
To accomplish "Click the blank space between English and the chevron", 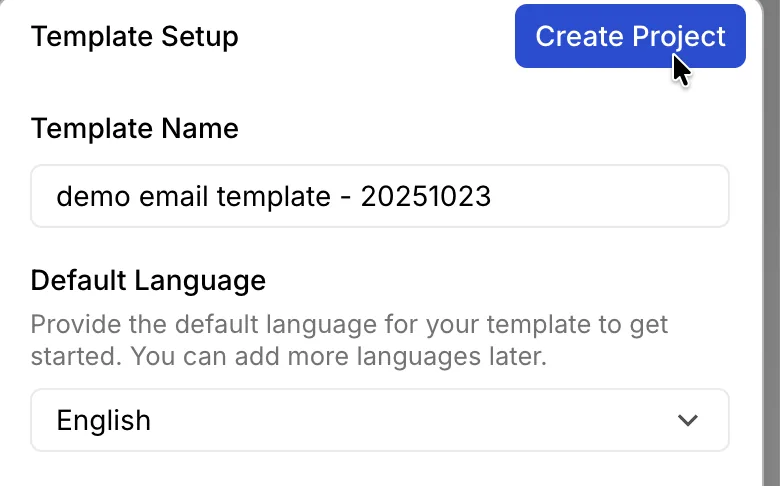I will coord(413,421).
